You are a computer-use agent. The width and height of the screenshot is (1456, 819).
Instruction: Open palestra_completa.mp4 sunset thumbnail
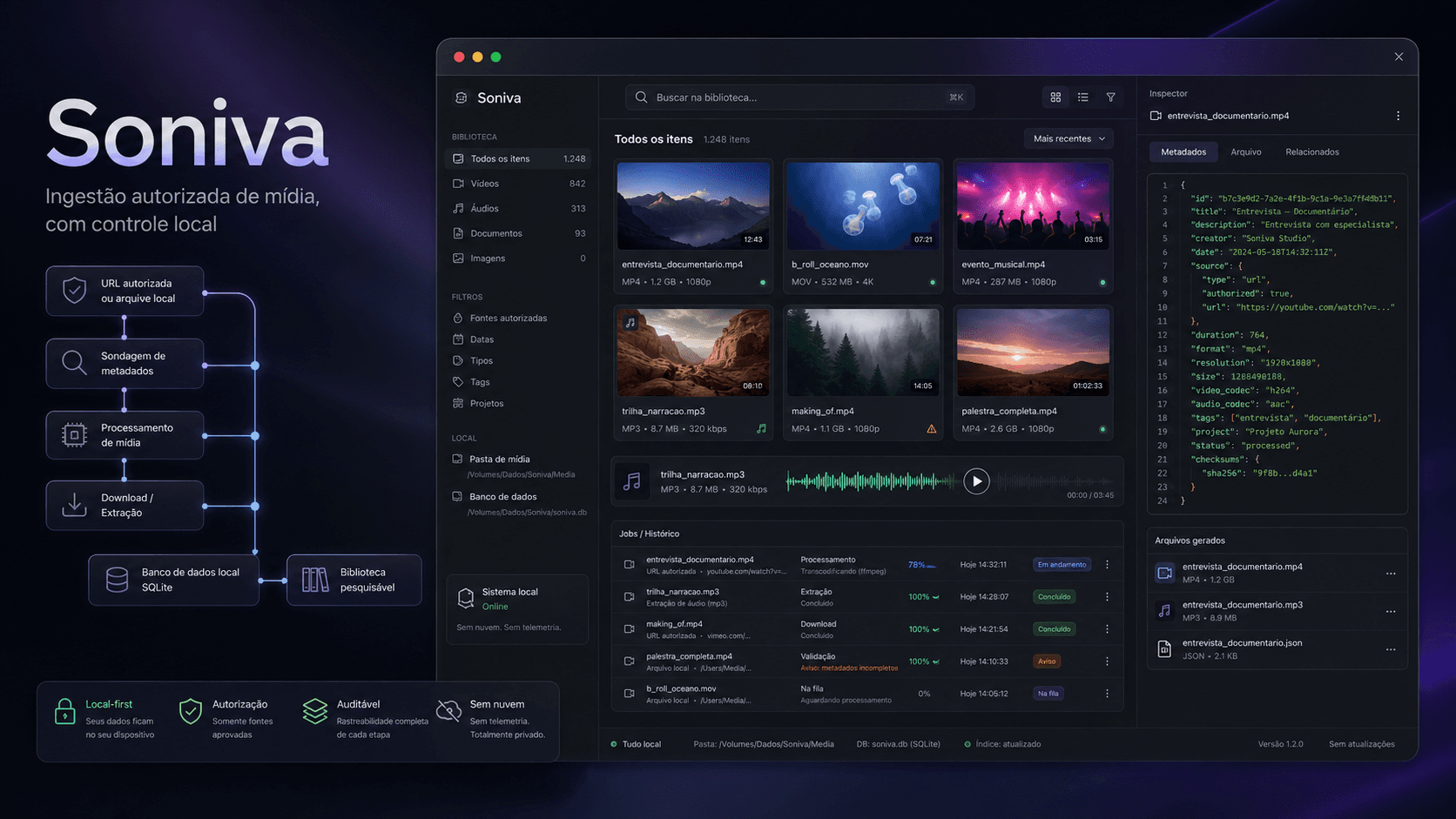1033,352
